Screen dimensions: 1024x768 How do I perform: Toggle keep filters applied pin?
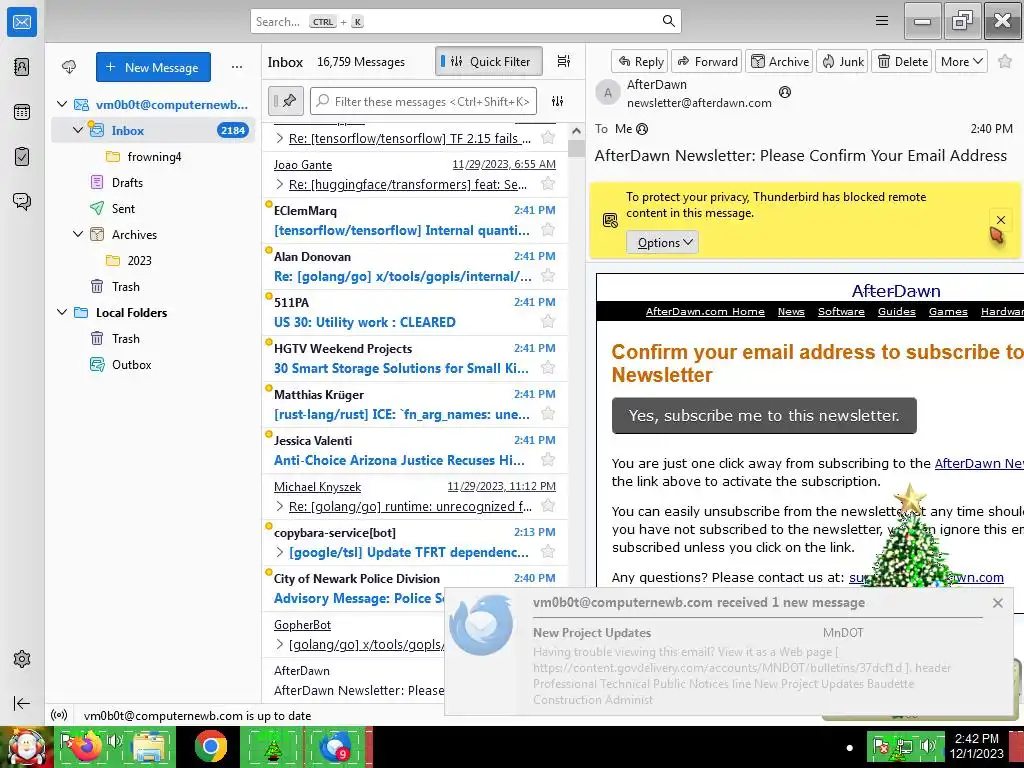click(285, 101)
